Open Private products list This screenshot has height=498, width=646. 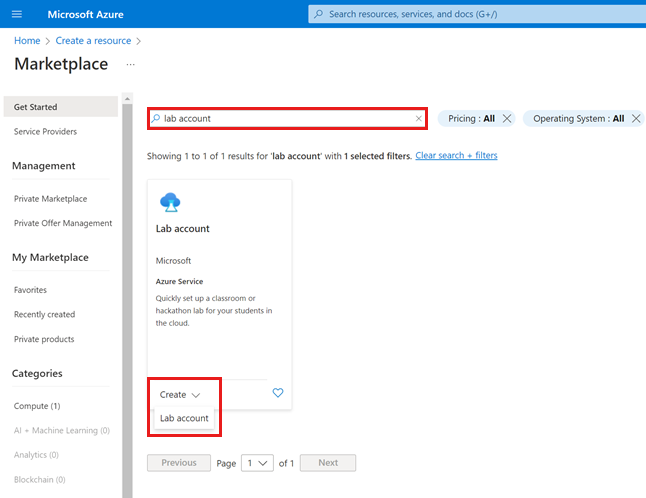tap(44, 339)
